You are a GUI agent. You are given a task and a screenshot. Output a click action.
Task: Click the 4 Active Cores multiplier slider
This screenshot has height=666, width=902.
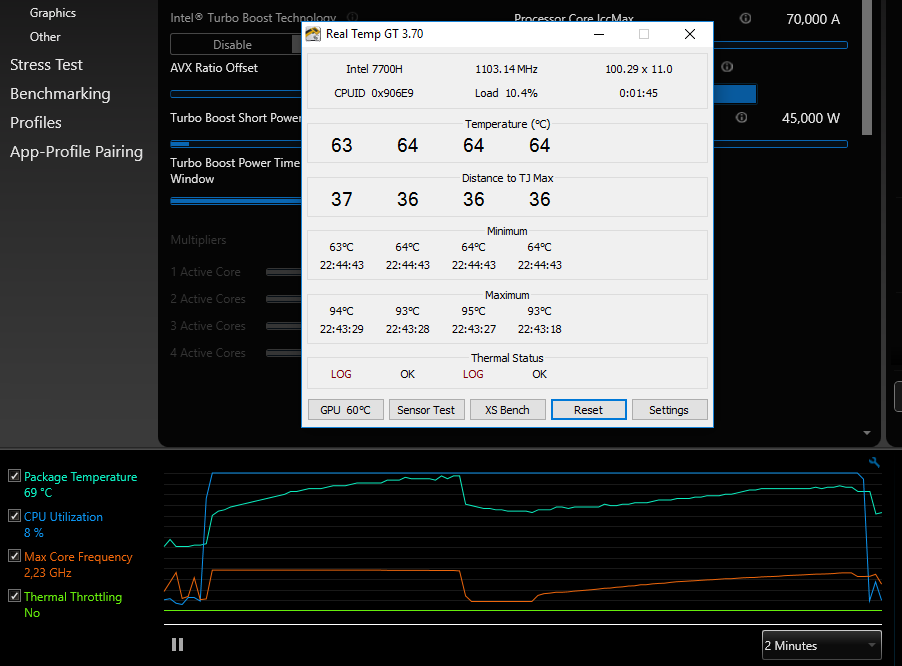pos(284,353)
